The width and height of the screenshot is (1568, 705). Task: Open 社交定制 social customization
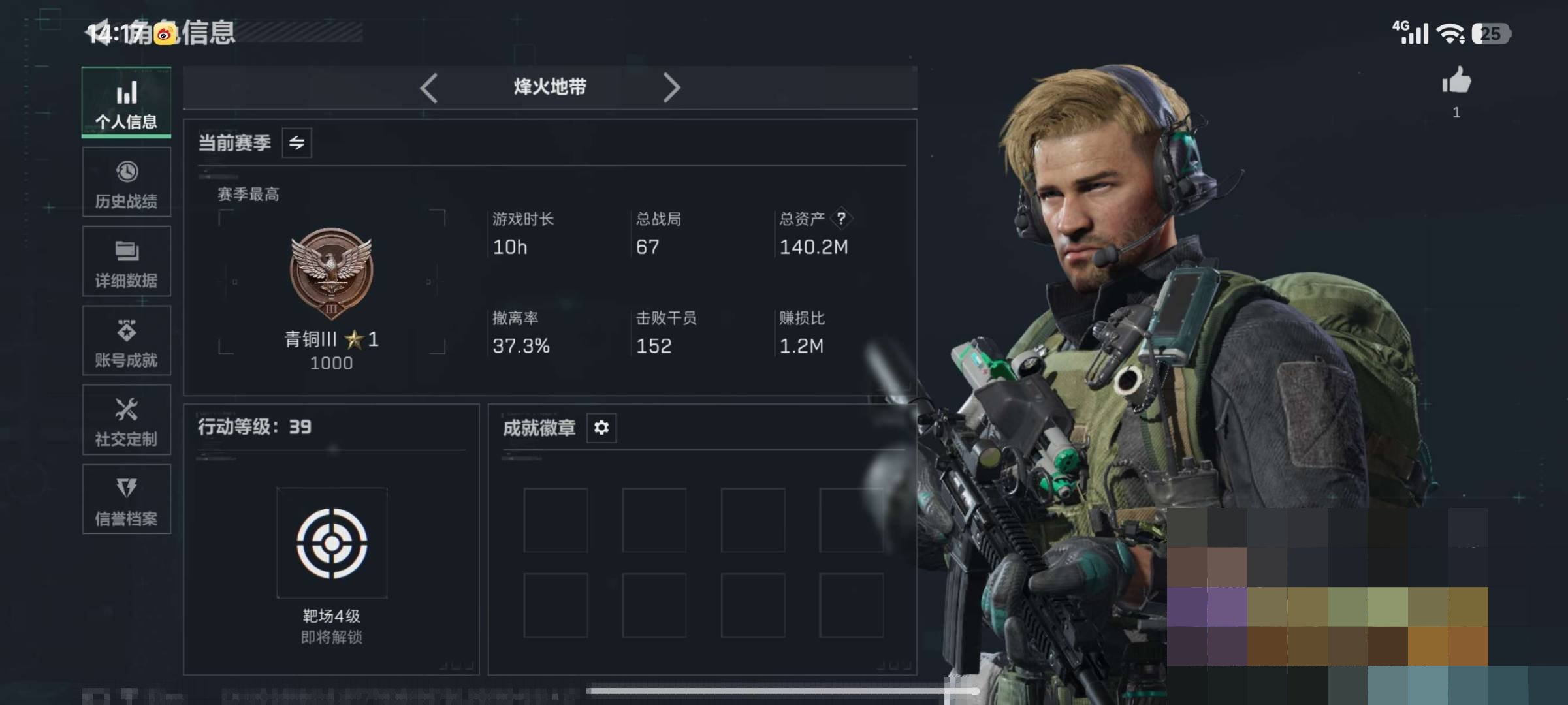coord(127,420)
